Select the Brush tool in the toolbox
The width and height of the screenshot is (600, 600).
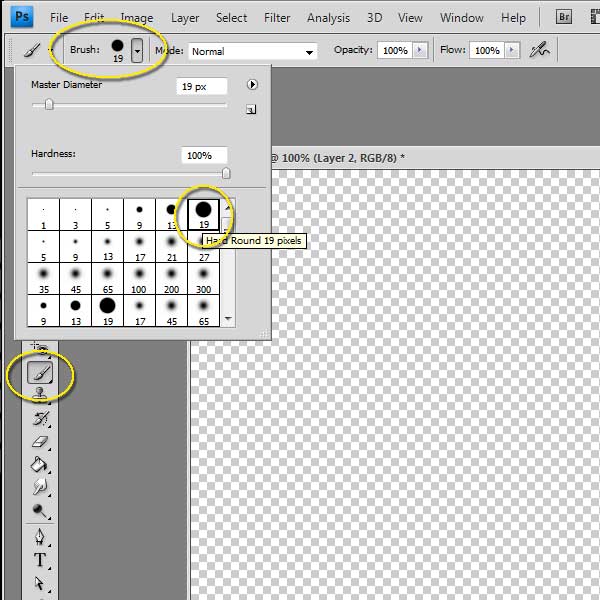pos(40,372)
